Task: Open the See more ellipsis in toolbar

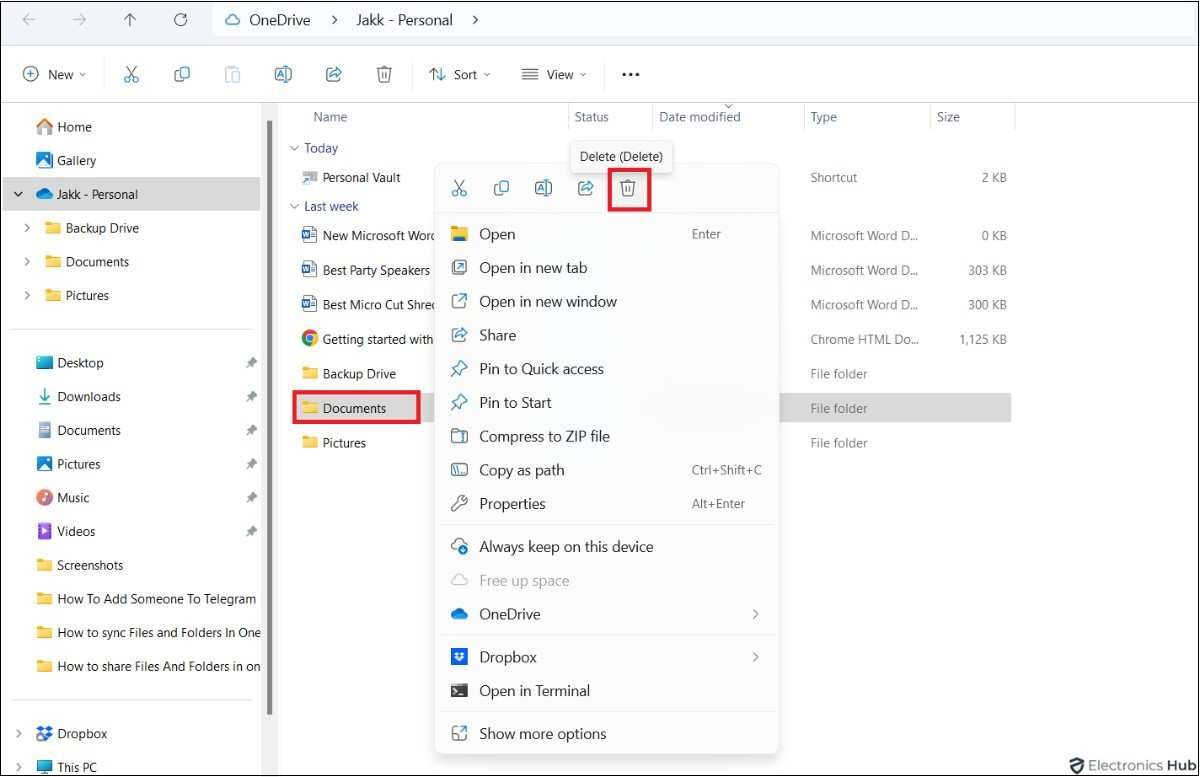Action: click(630, 74)
